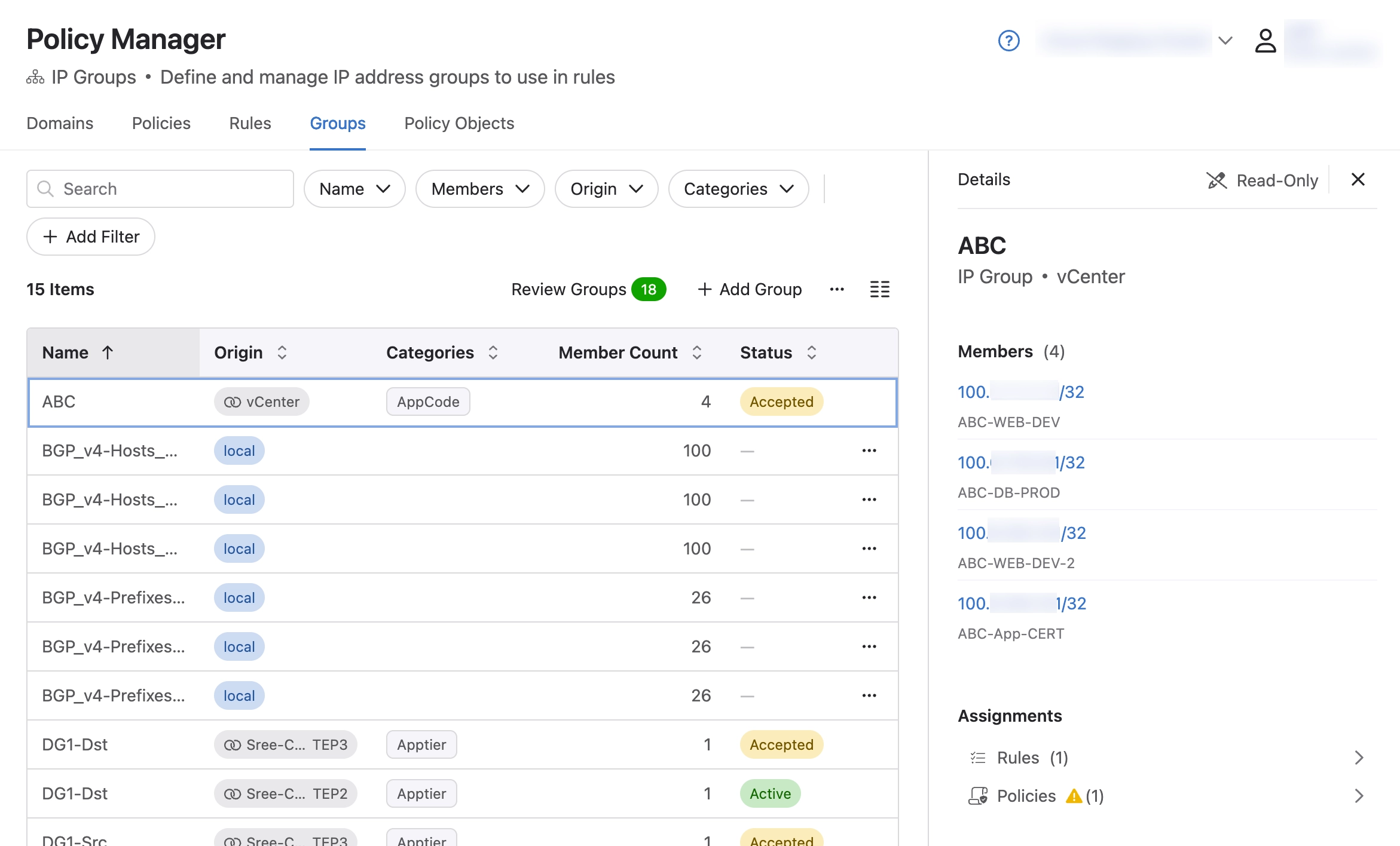Click the ellipsis on first BGP_v4-Prefixes row
The width and height of the screenshot is (1400, 846).
[869, 597]
